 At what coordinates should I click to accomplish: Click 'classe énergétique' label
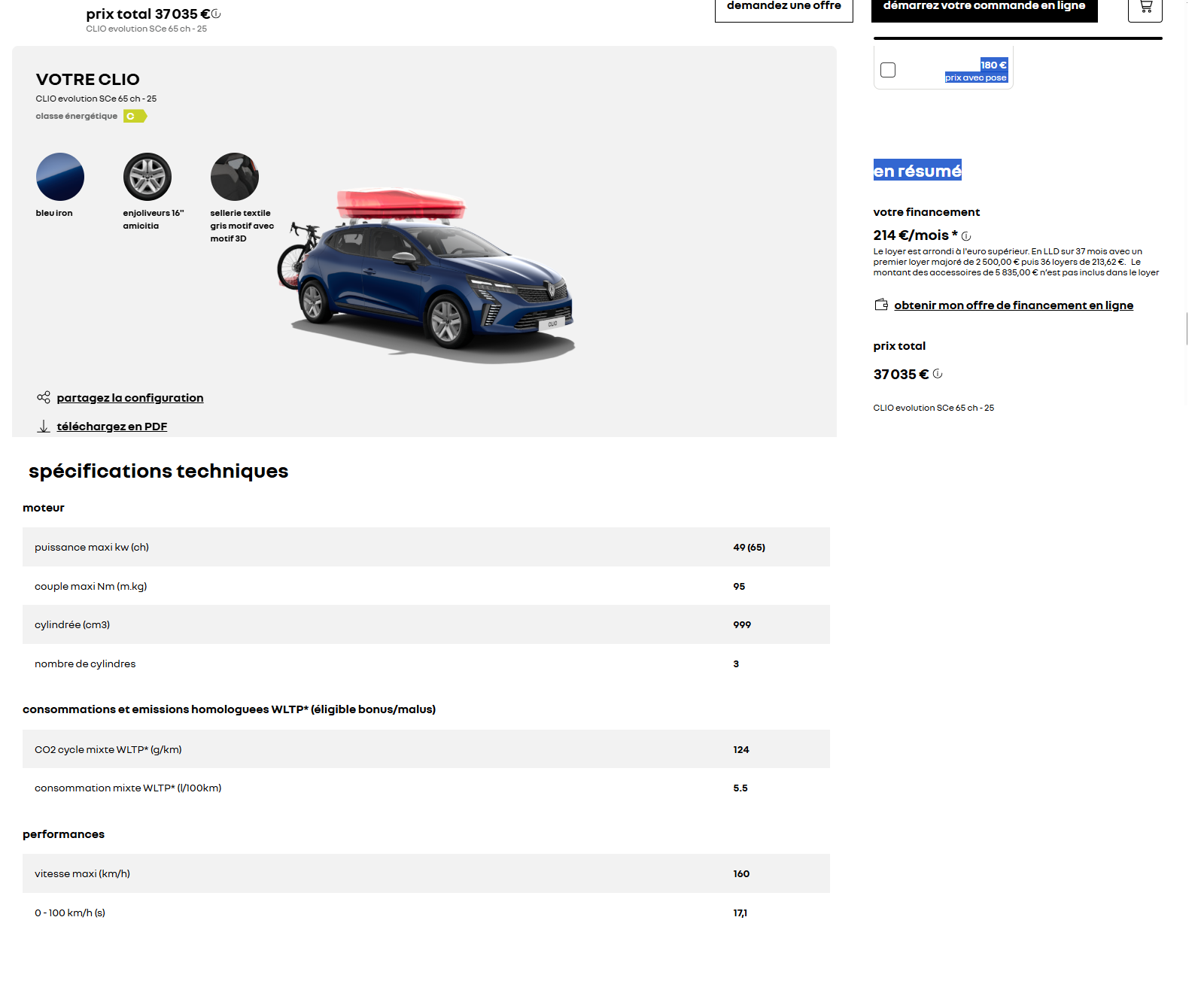coord(77,116)
